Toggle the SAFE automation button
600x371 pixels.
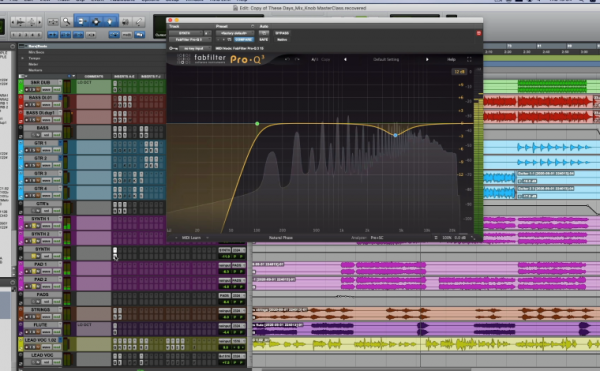[x=263, y=39]
